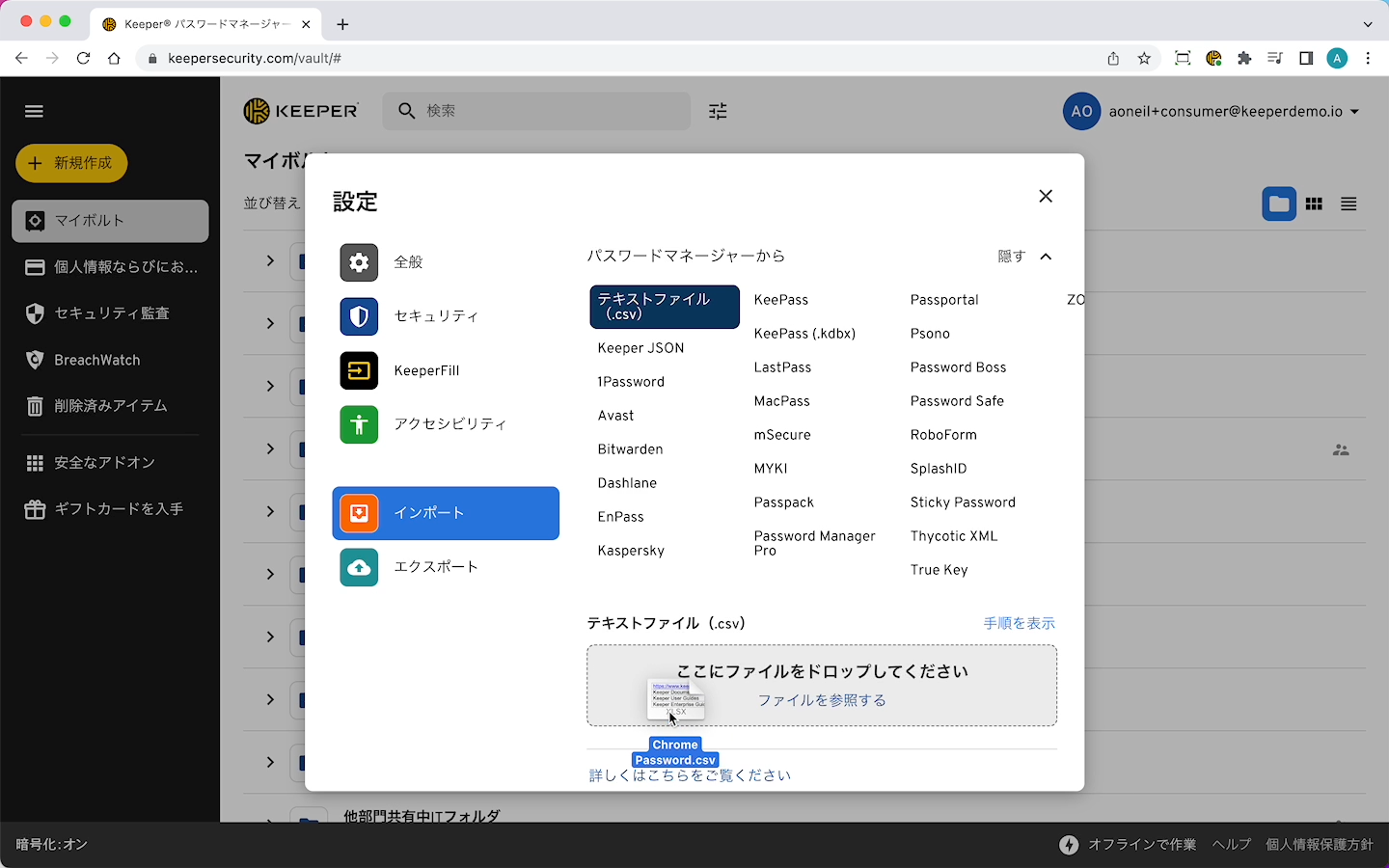The height and width of the screenshot is (868, 1389).
Task: Click the hamburger menu icon in sidebar
Action: click(34, 111)
